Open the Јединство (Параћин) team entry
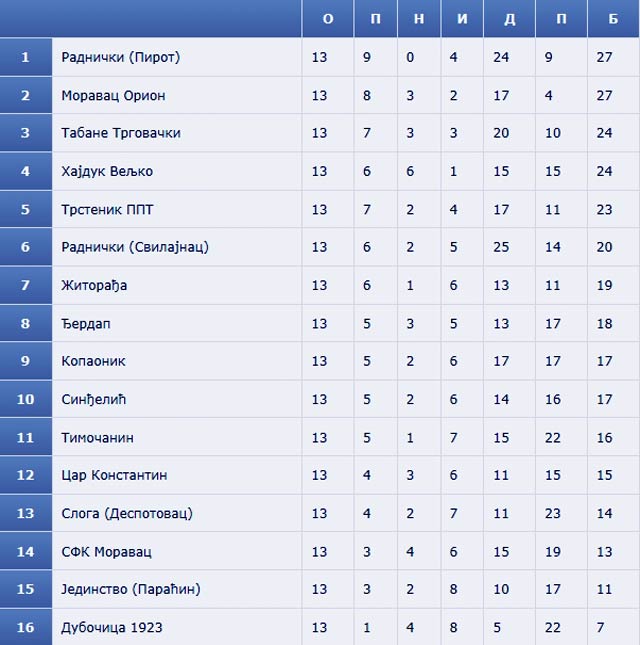This screenshot has width=640, height=645. tap(131, 589)
